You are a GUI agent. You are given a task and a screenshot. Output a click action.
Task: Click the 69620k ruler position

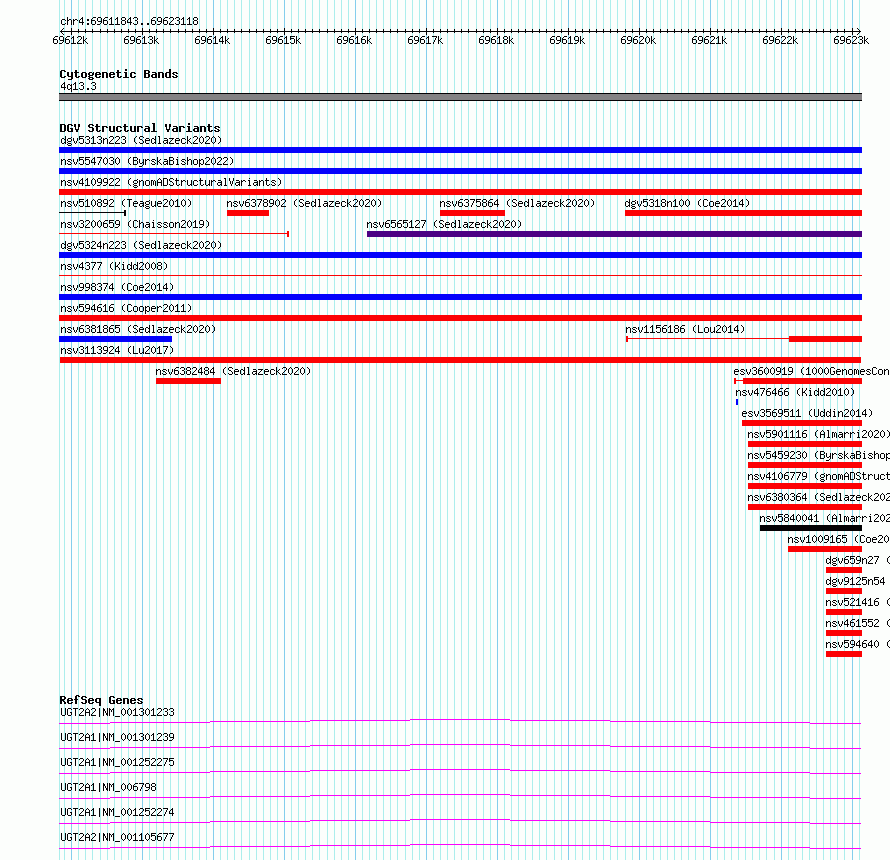point(638,40)
